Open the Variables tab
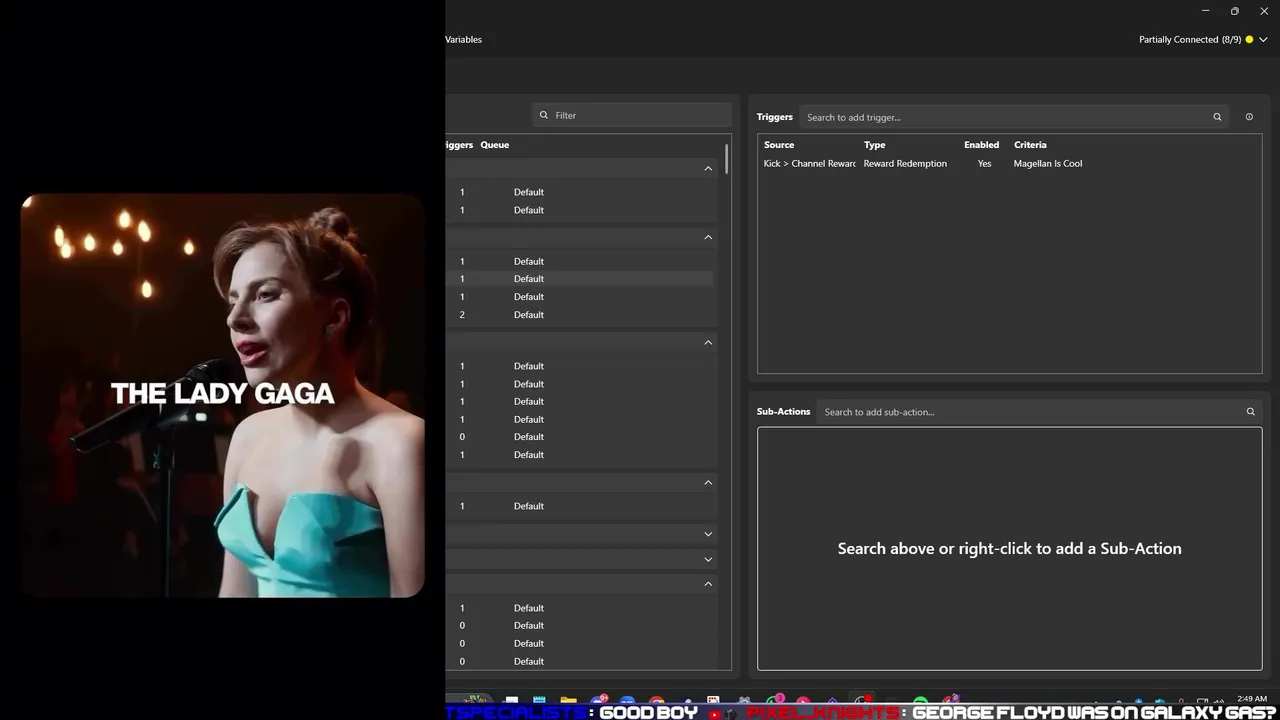The height and width of the screenshot is (720, 1280). click(463, 39)
